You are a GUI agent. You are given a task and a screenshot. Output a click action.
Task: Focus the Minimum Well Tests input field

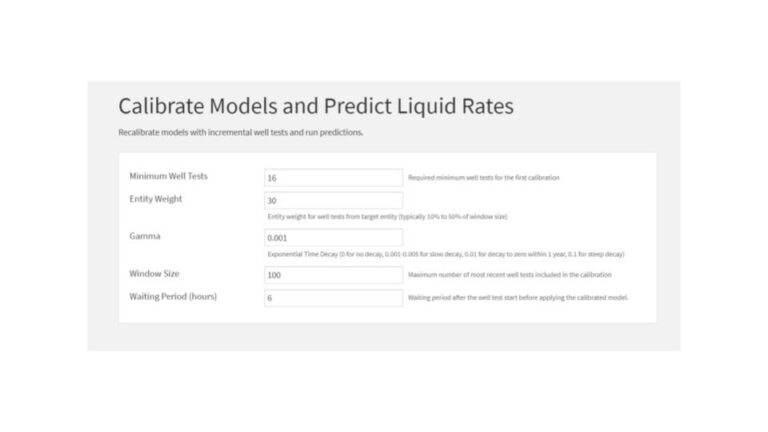click(x=334, y=178)
